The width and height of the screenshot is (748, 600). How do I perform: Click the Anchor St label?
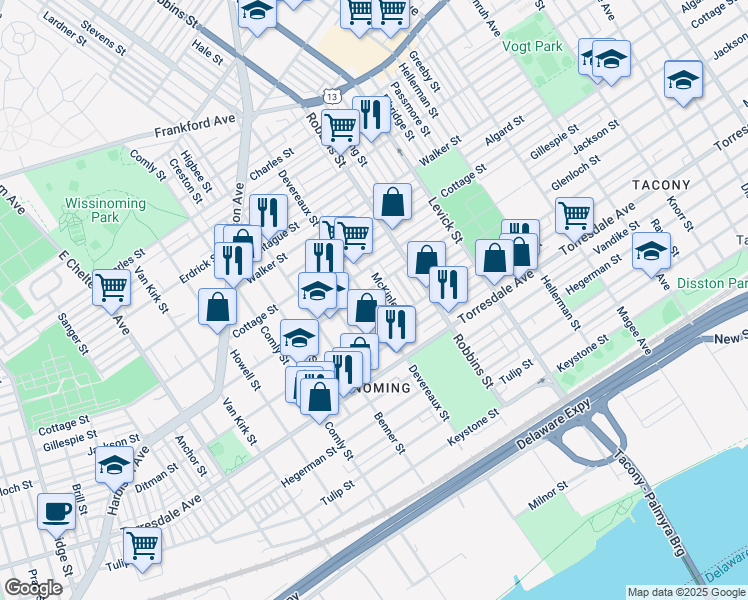point(191,456)
